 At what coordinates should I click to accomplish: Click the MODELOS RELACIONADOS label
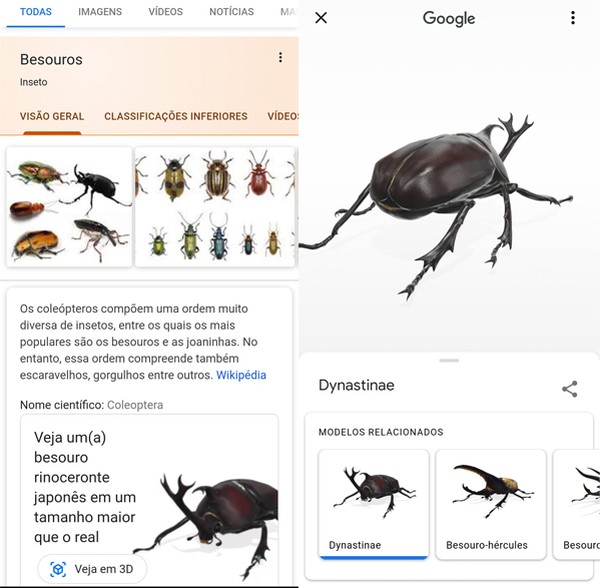(x=381, y=432)
